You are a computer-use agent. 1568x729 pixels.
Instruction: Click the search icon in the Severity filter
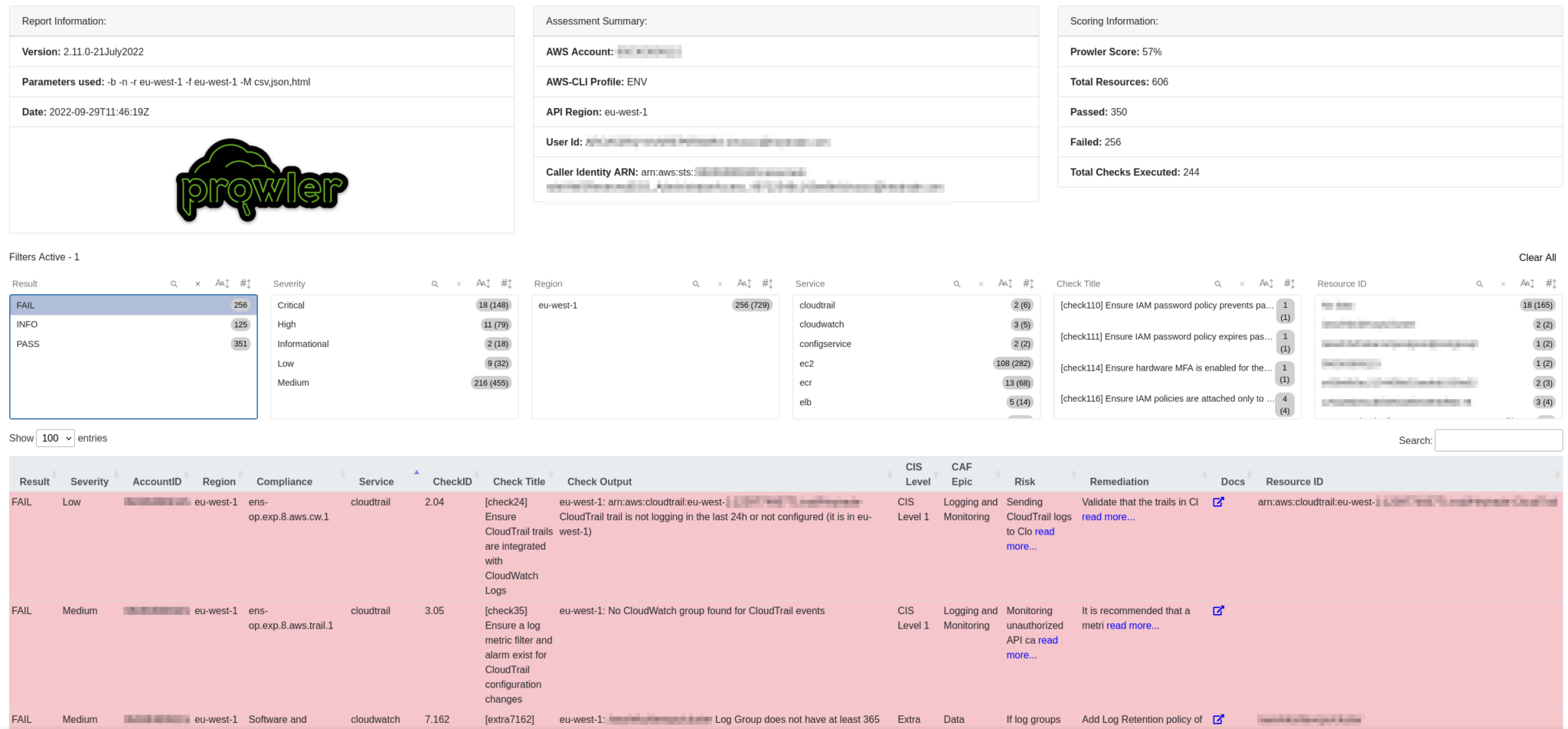click(435, 283)
